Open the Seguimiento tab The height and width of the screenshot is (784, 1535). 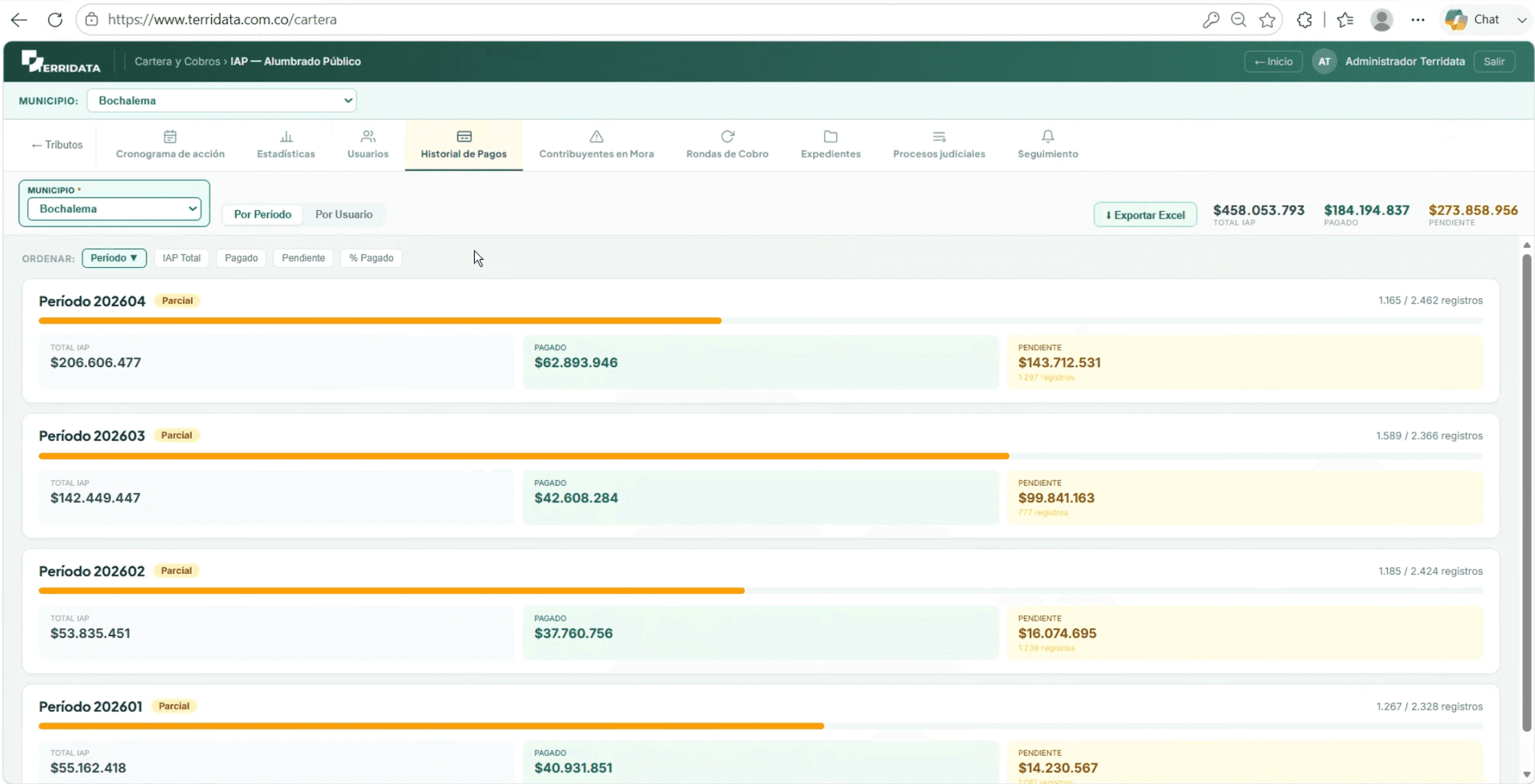click(x=1048, y=145)
